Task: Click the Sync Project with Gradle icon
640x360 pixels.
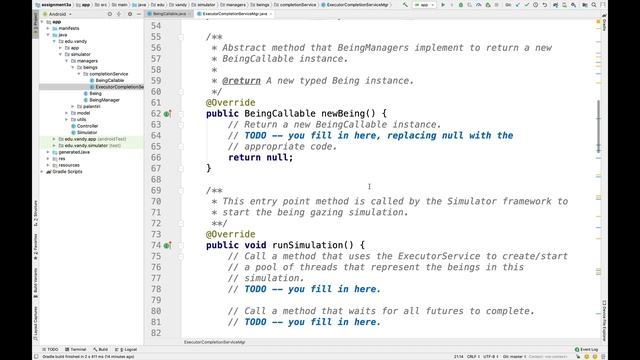Action: (x=556, y=5)
